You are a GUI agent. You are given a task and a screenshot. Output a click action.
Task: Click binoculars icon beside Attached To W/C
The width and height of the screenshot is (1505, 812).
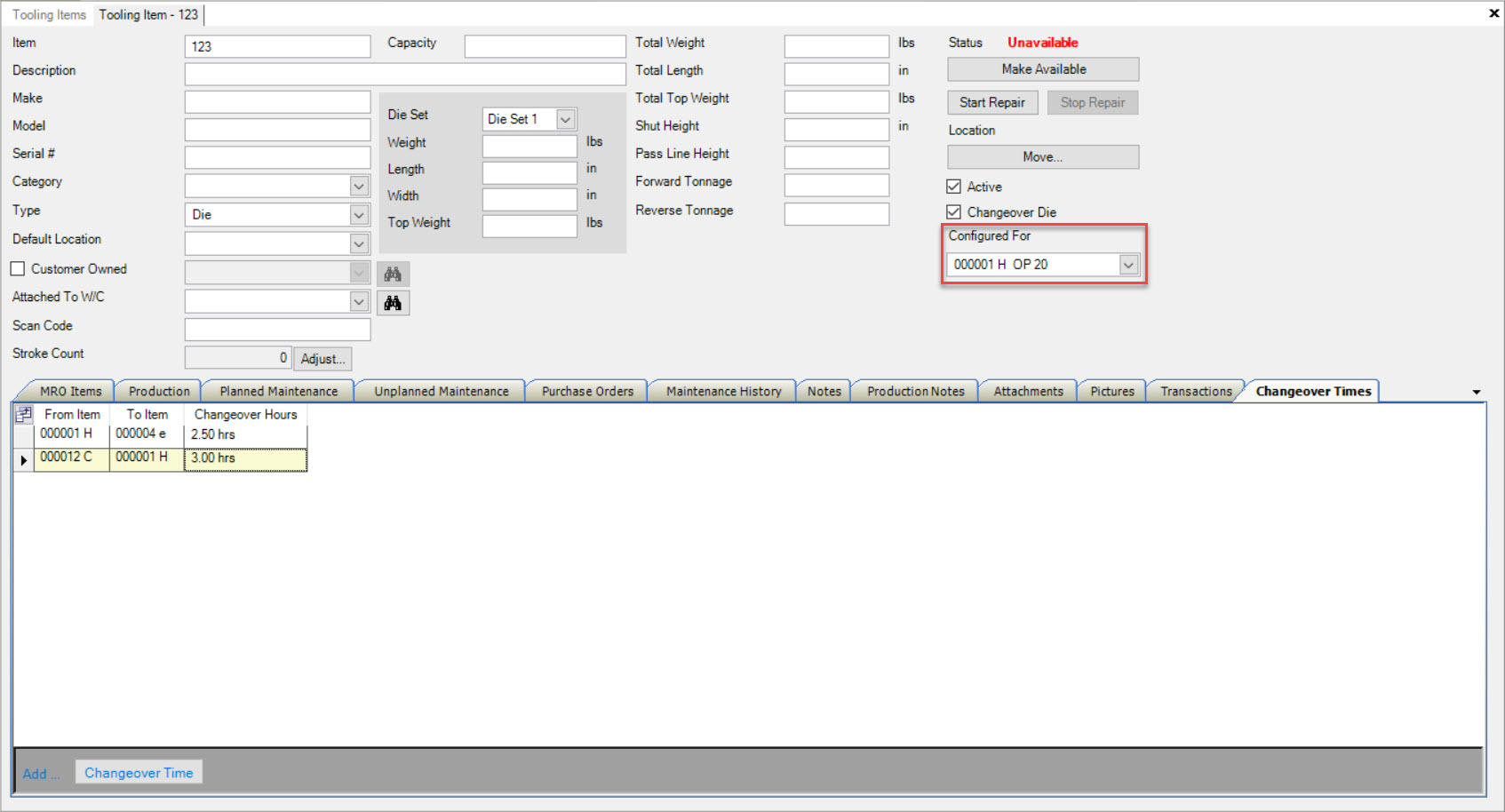393,303
